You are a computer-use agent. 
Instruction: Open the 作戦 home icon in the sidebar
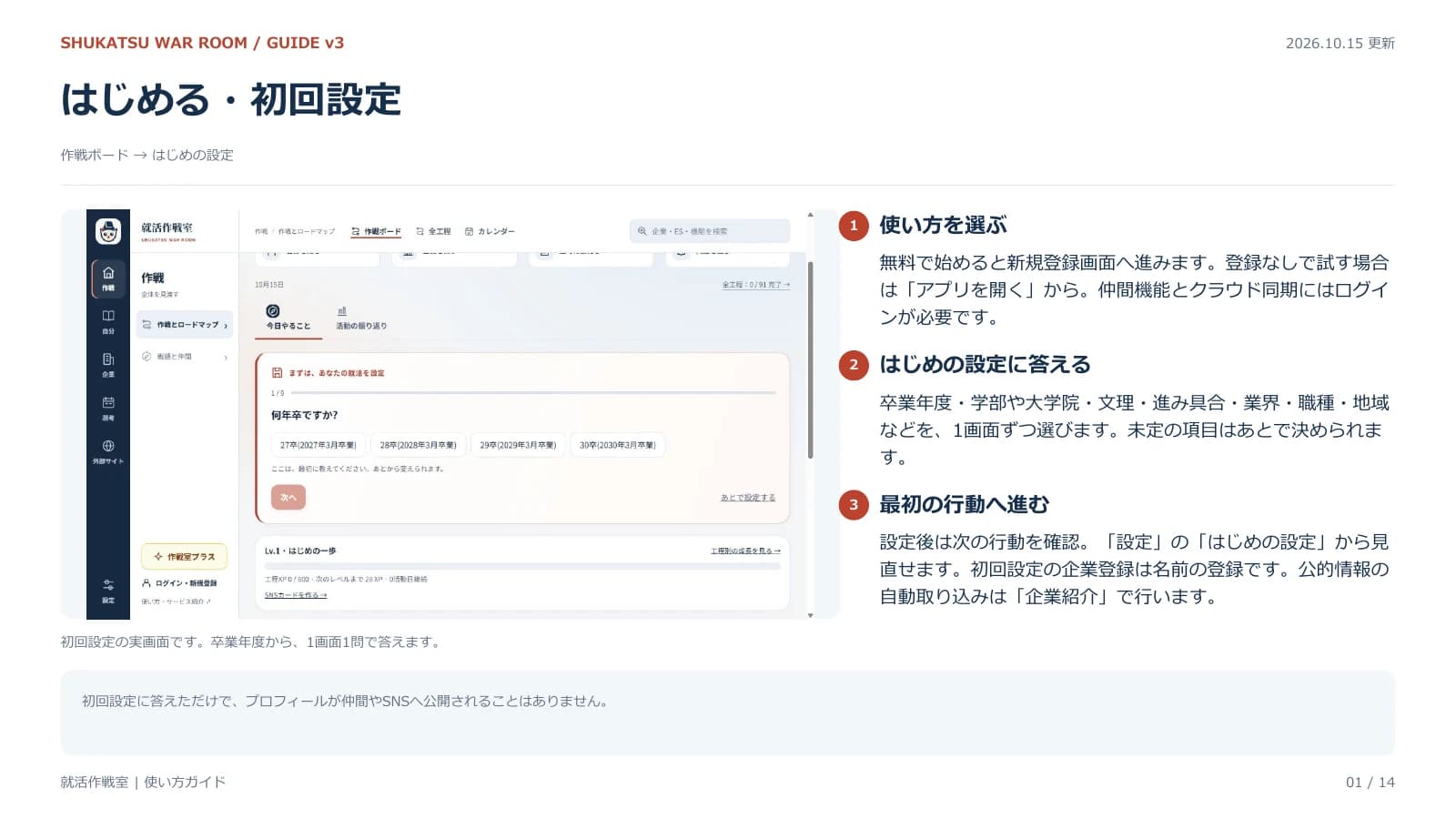click(108, 273)
